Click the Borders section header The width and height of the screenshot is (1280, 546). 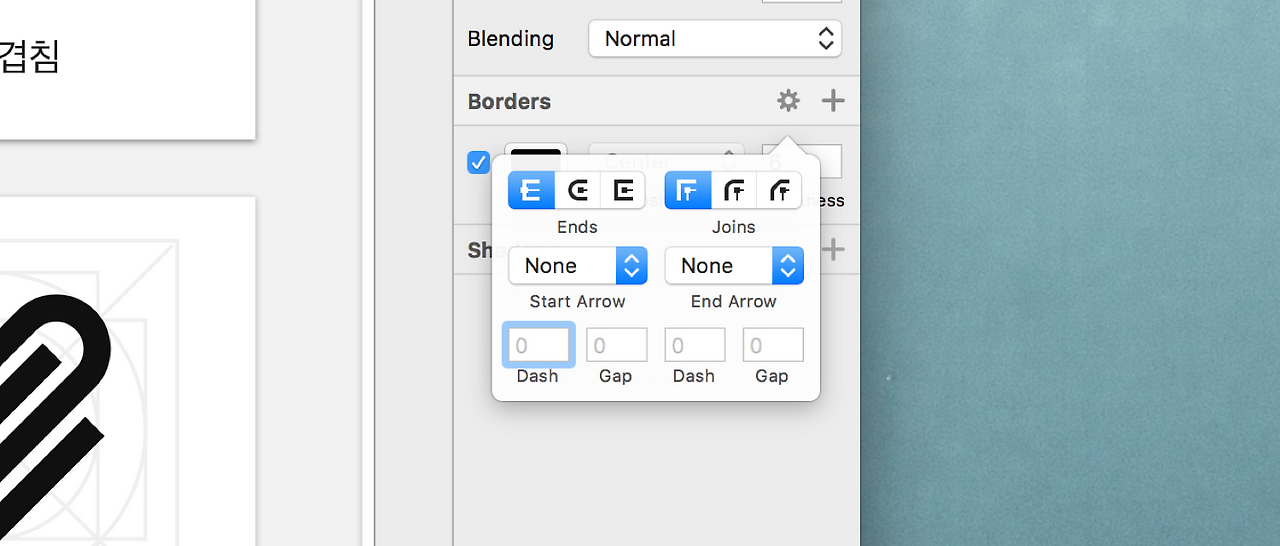pos(509,102)
